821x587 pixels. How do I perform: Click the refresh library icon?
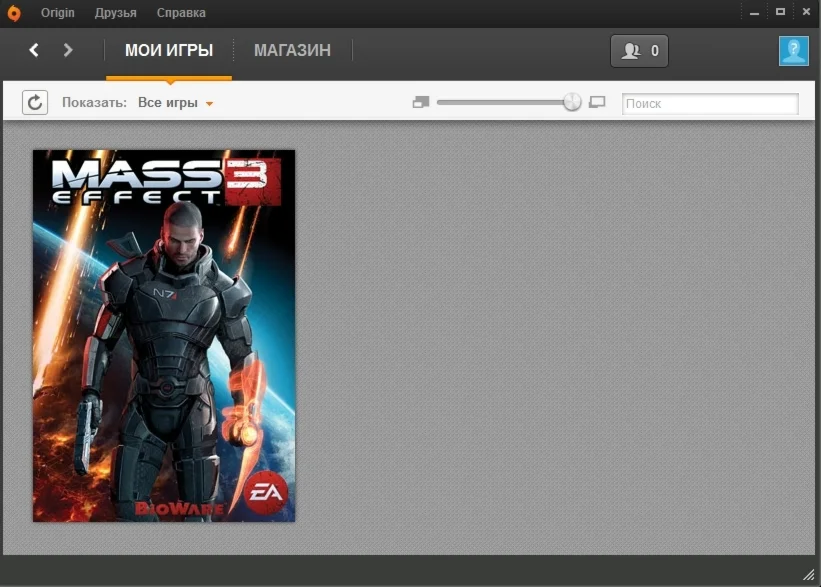tap(35, 101)
